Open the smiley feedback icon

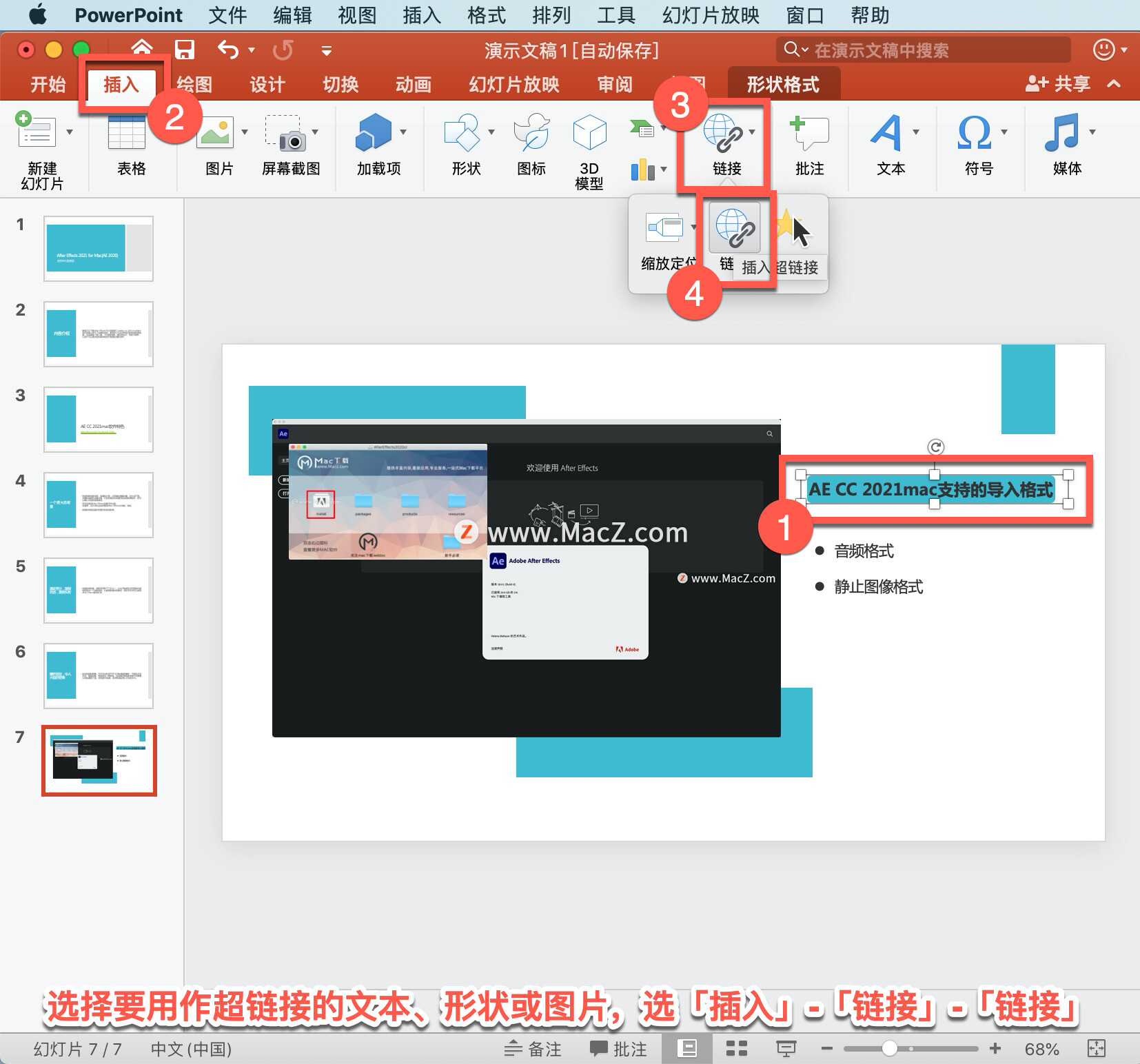tap(1104, 50)
